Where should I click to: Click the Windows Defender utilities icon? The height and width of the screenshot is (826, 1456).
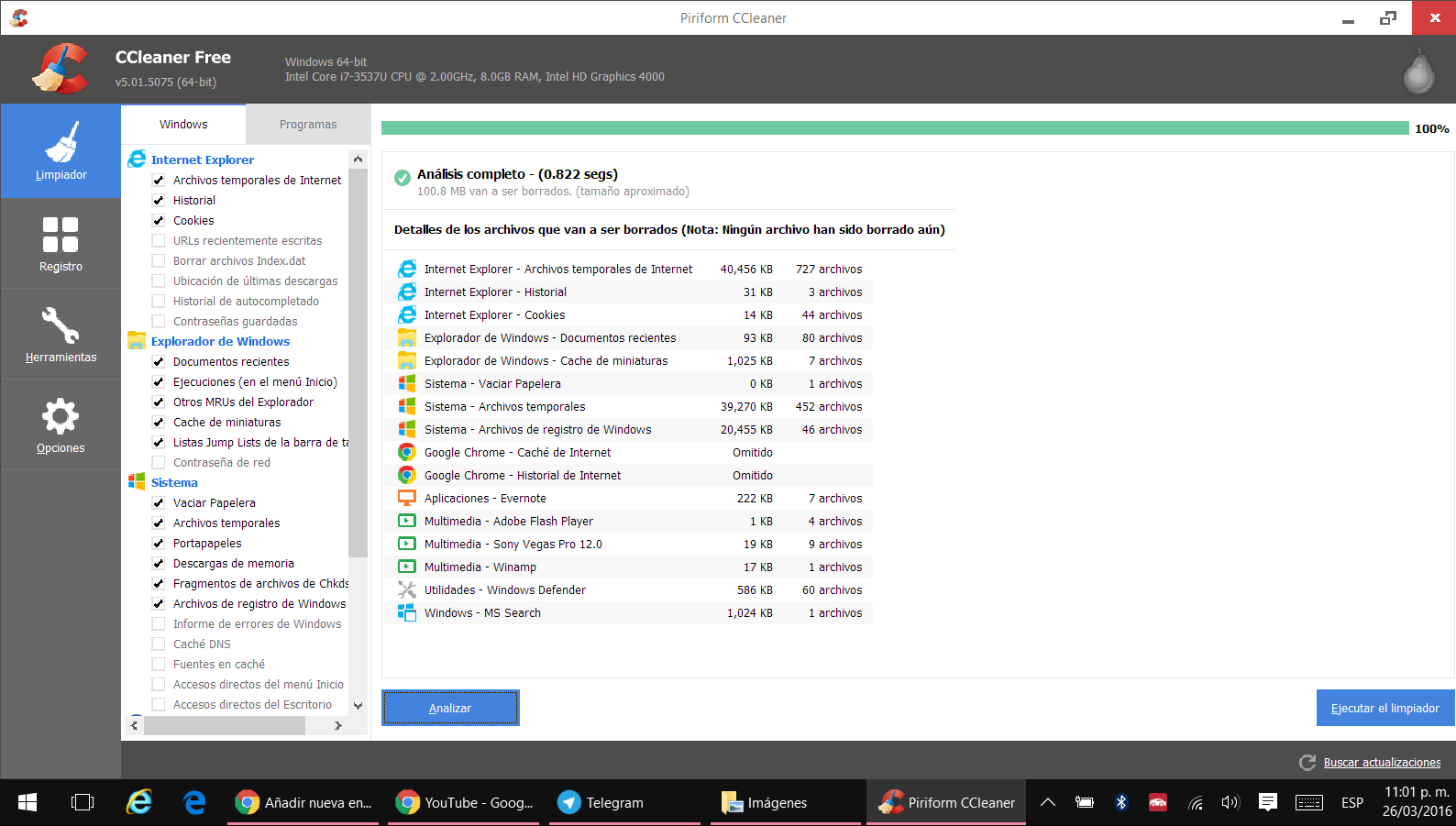[x=406, y=589]
